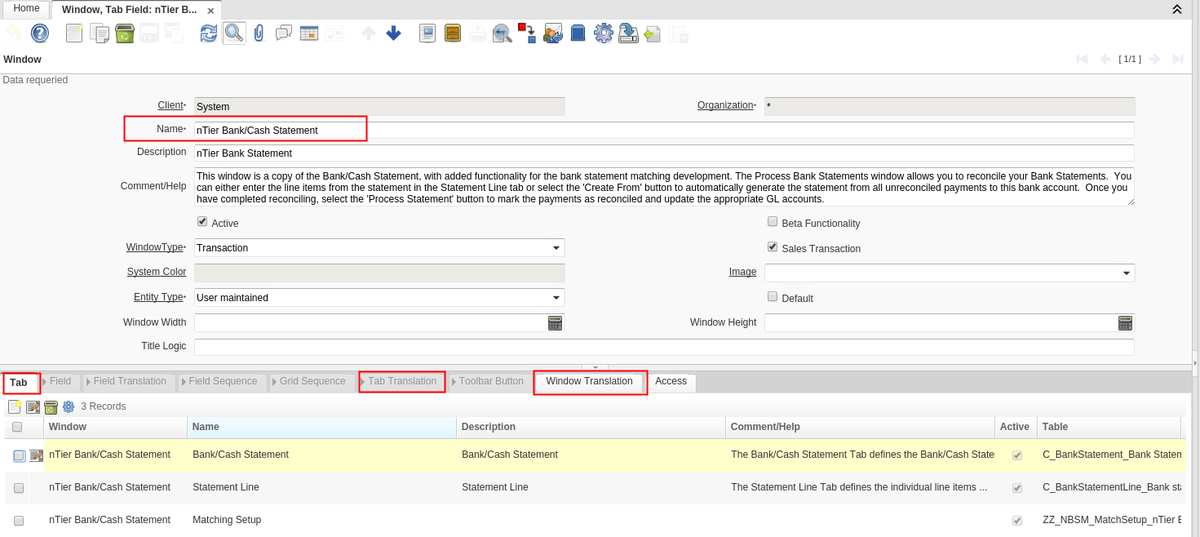Open the Access tab
Viewport: 1200px width, 537px height.
click(x=671, y=381)
